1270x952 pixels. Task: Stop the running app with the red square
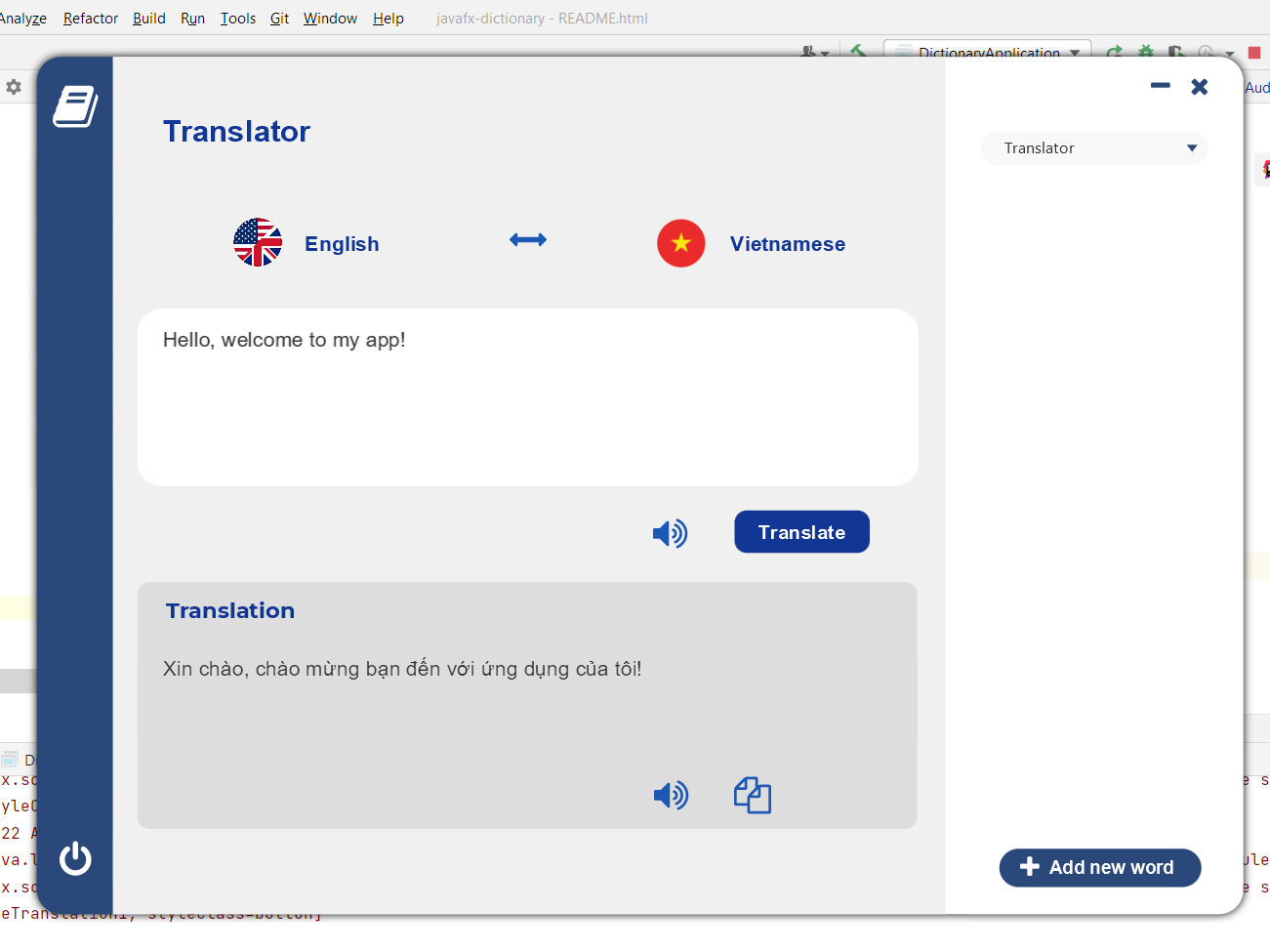tap(1254, 53)
